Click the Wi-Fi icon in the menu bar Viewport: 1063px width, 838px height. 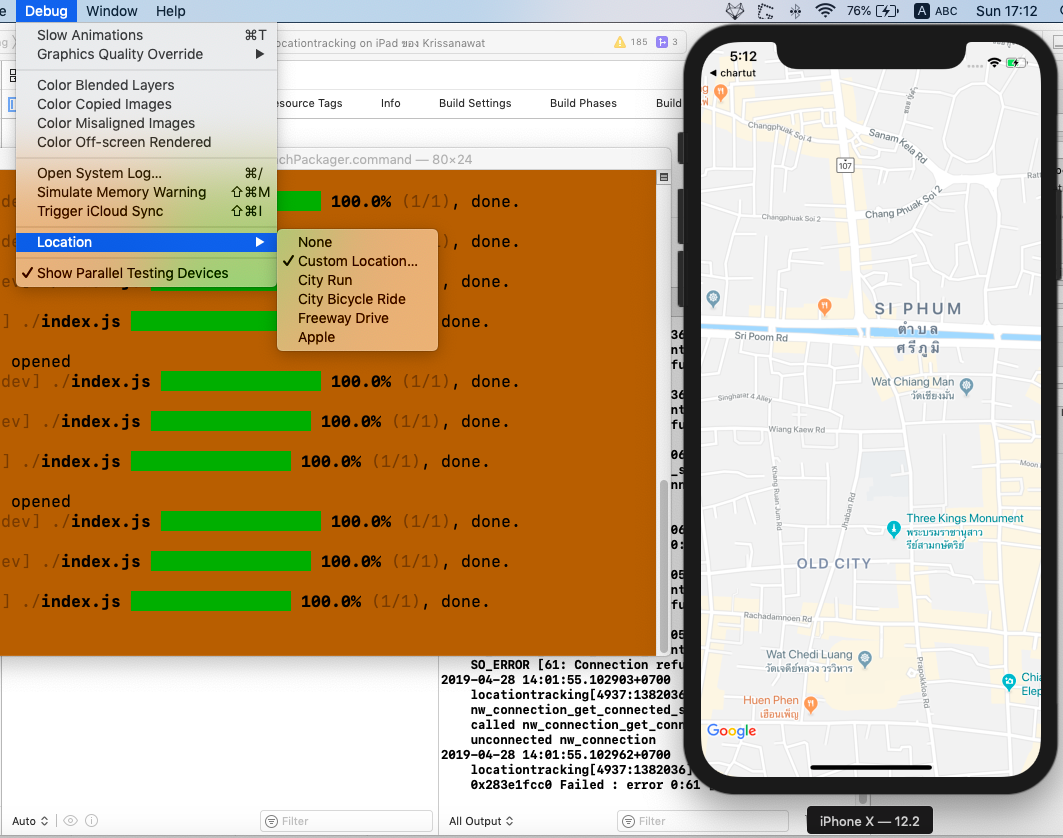827,12
